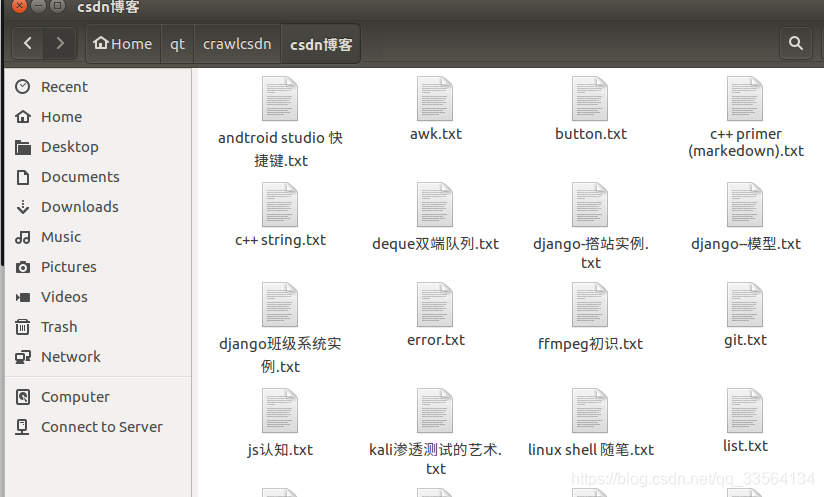Click the Downloads arrow icon in sidebar
The height and width of the screenshot is (497, 824).
tap(23, 207)
